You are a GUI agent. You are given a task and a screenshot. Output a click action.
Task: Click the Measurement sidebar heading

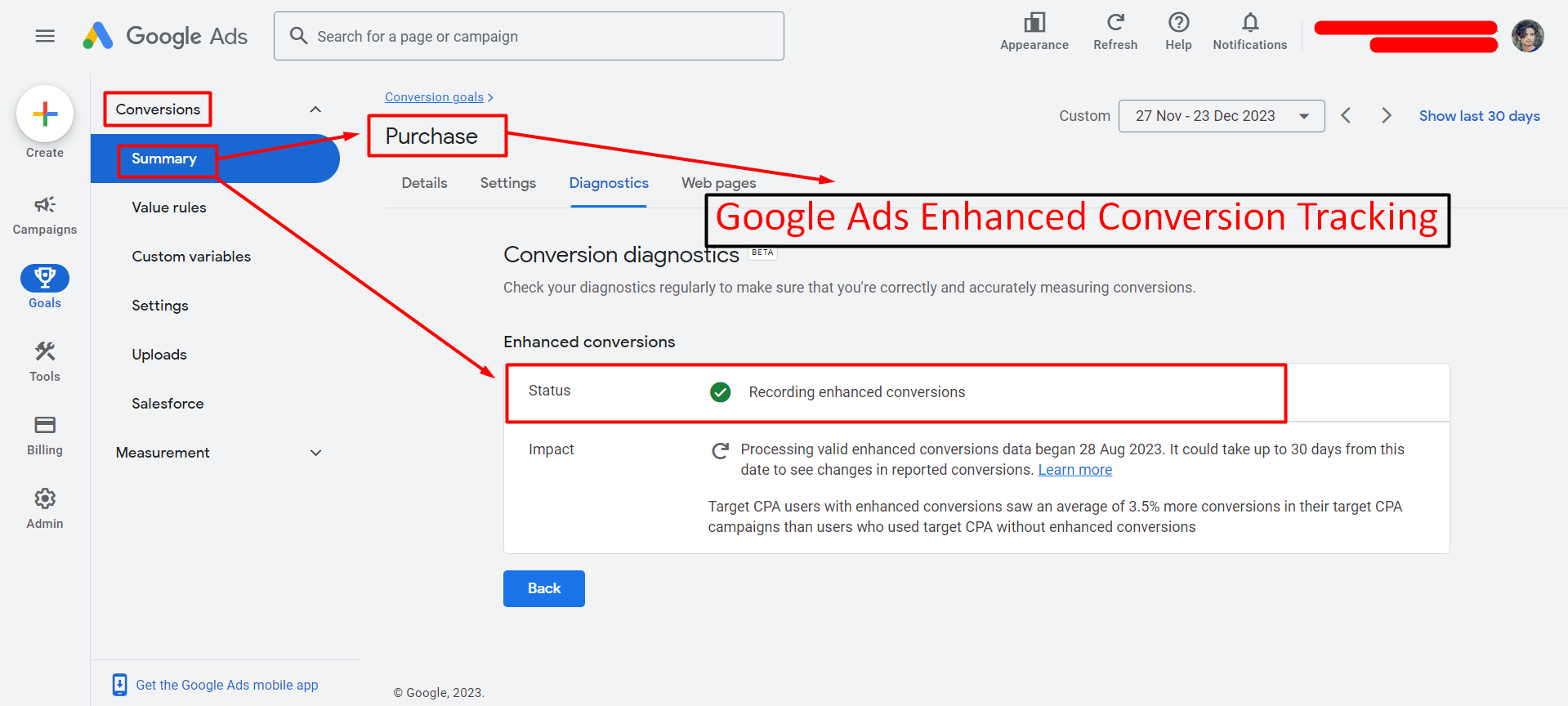(163, 453)
